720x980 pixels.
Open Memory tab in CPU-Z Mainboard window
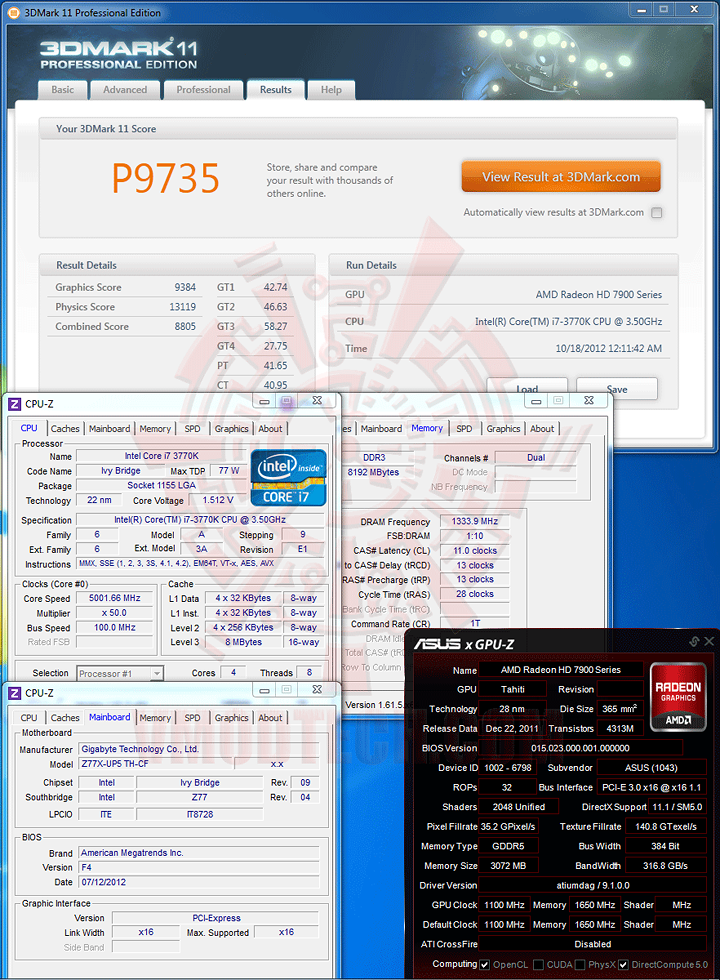(x=155, y=718)
